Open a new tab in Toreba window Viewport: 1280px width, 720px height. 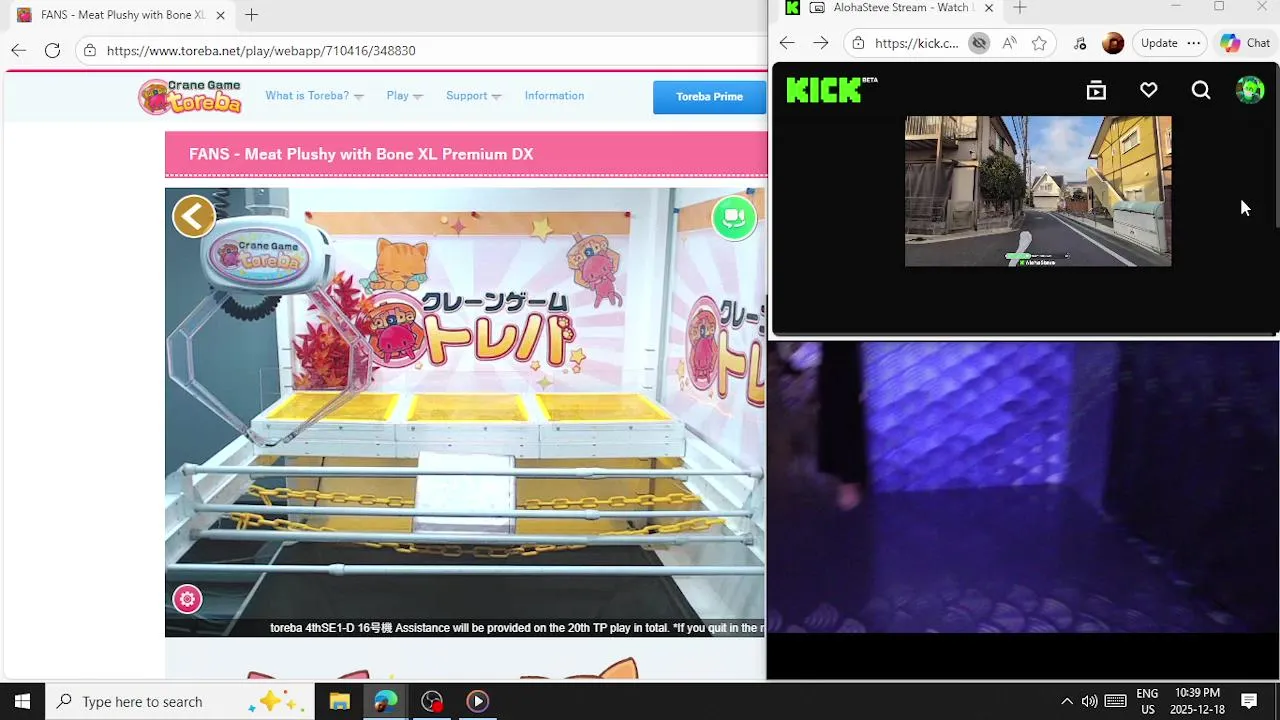251,15
